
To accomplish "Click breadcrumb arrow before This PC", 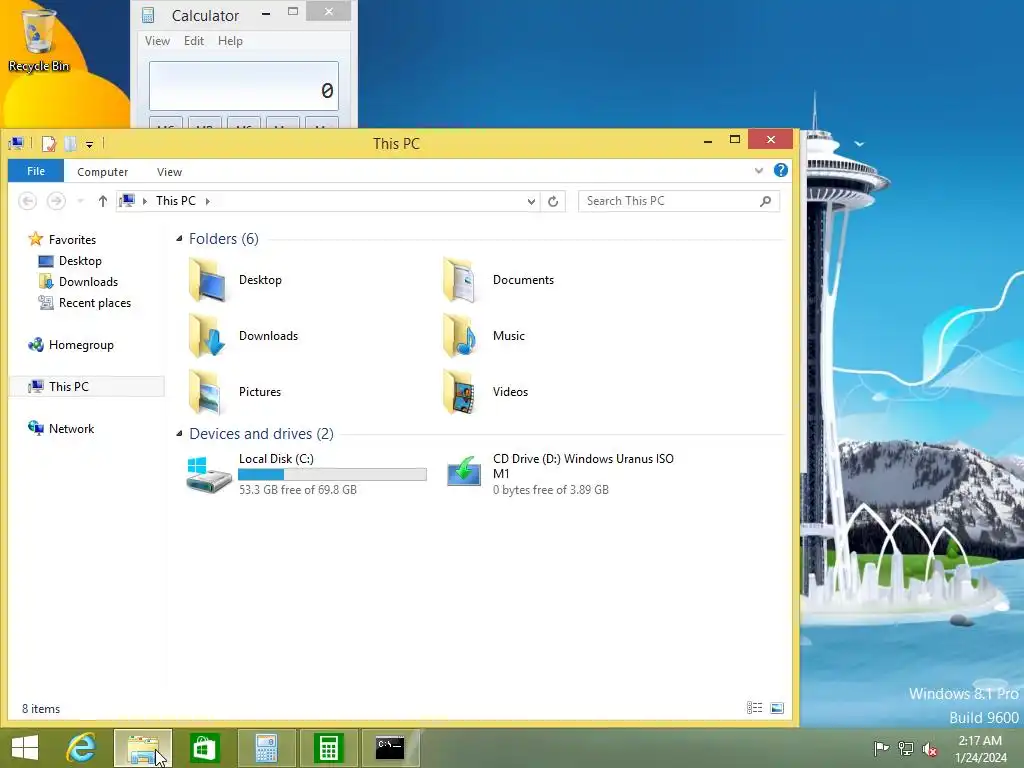I will pyautogui.click(x=145, y=201).
